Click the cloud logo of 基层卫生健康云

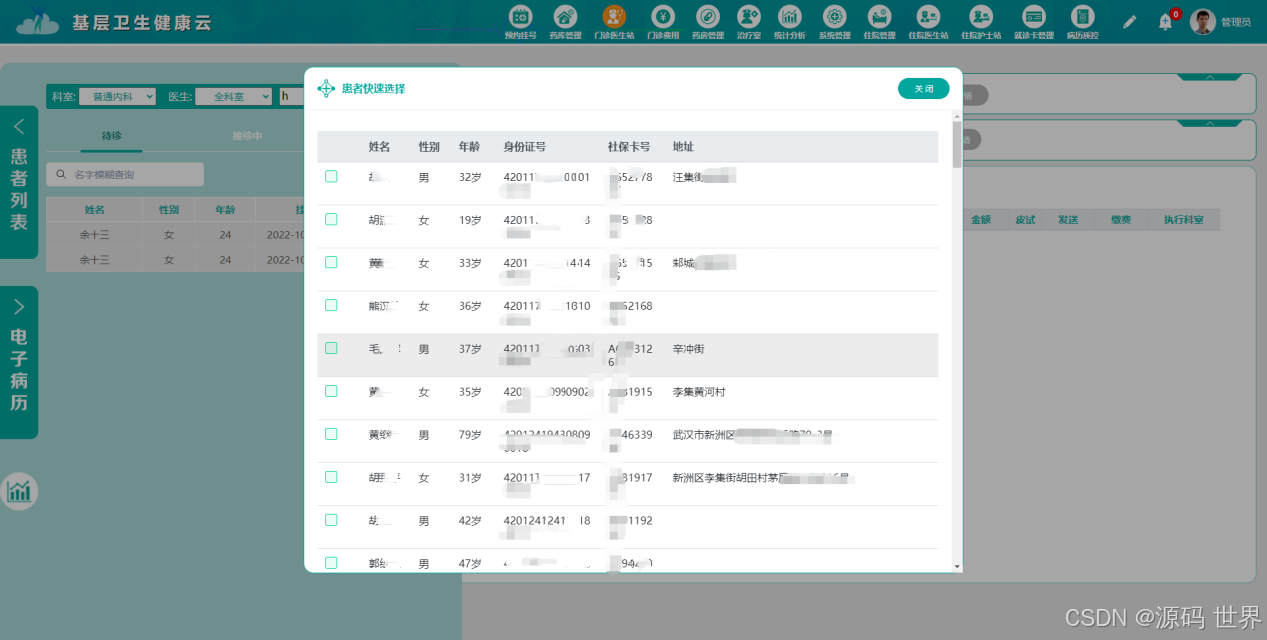37,21
